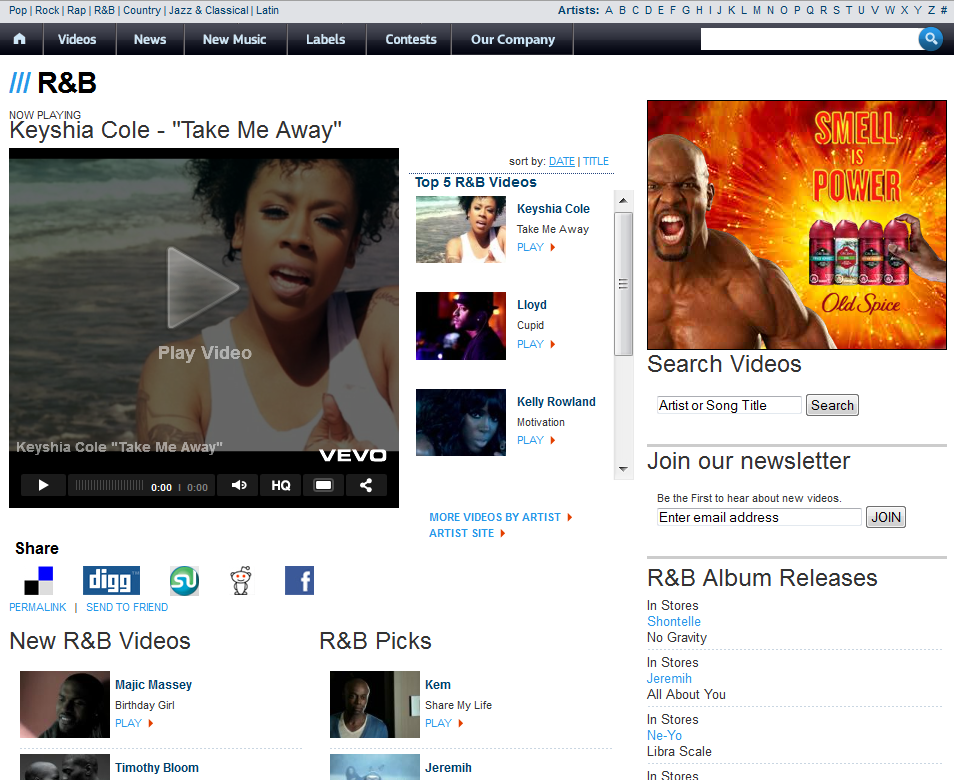
Task: Click the Artist or Song Title field
Action: [729, 405]
